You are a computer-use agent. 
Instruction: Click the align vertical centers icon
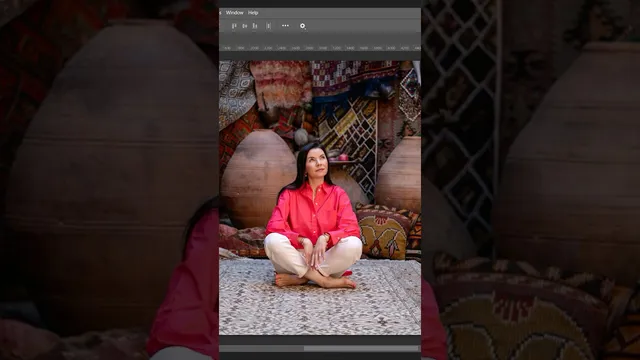click(244, 26)
